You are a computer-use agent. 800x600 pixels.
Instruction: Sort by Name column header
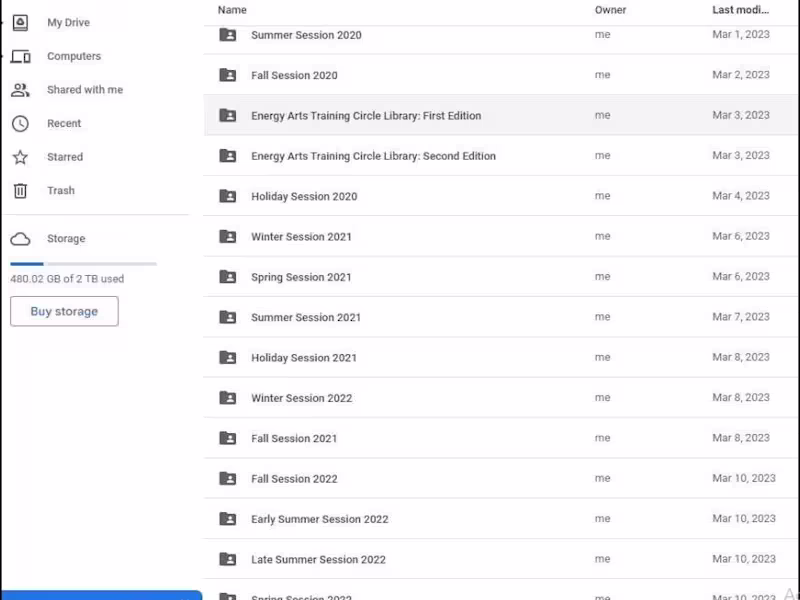(232, 10)
